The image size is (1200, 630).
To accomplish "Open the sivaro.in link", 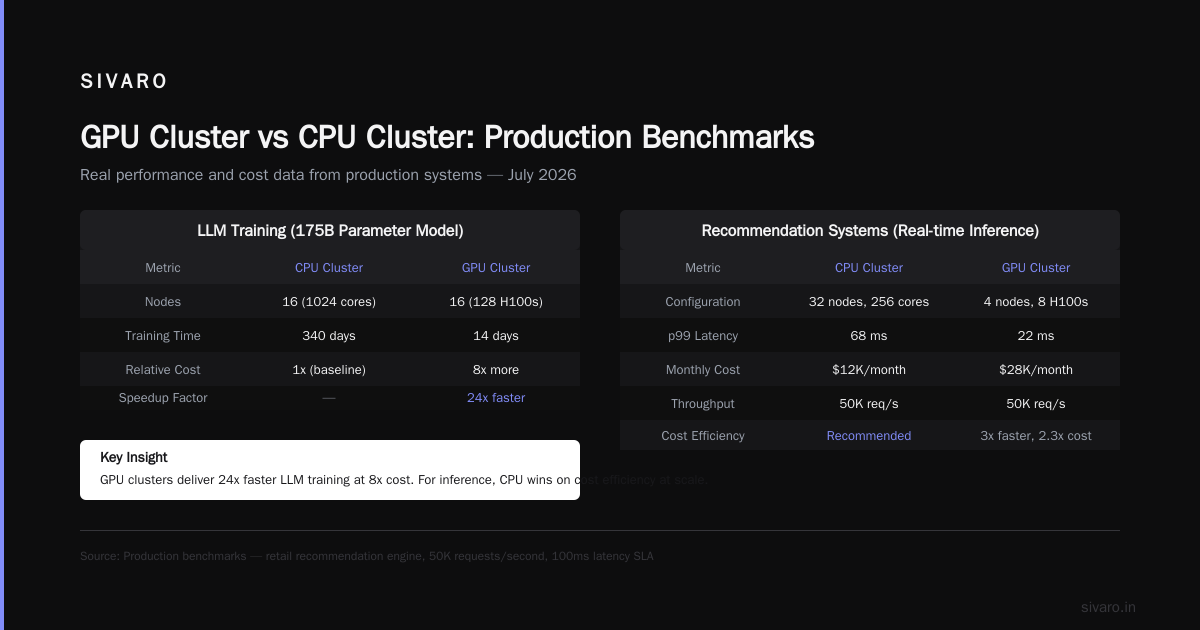I will coord(1108,607).
